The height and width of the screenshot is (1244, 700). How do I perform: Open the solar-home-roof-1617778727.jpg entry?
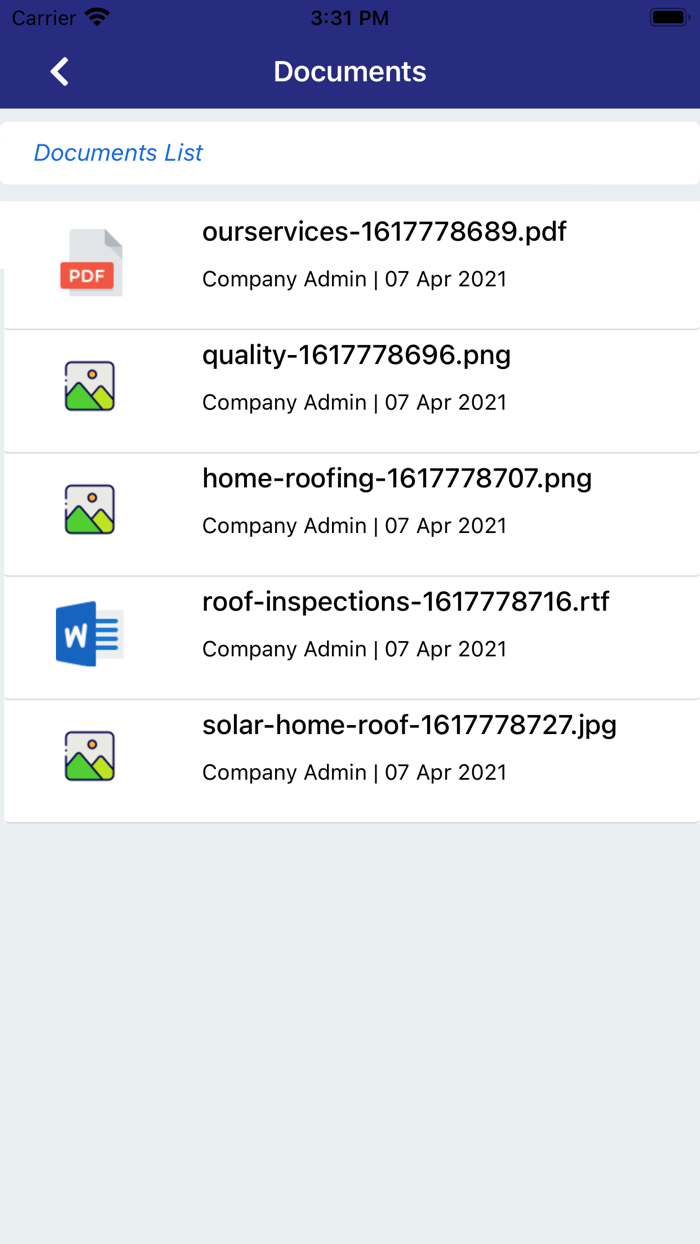point(409,724)
